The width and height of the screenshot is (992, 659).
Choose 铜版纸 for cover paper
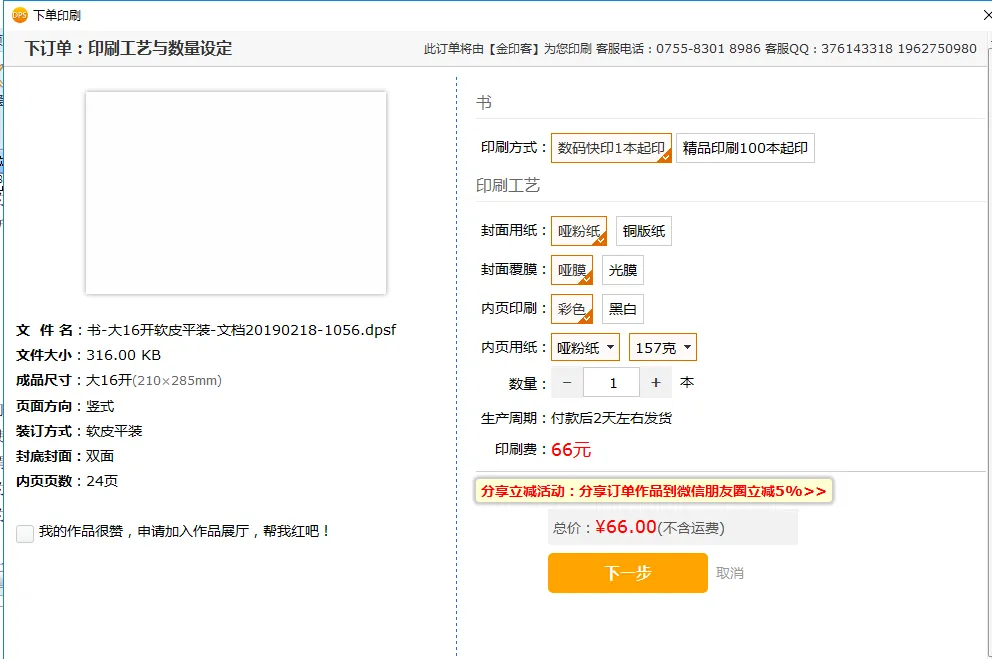click(x=644, y=231)
